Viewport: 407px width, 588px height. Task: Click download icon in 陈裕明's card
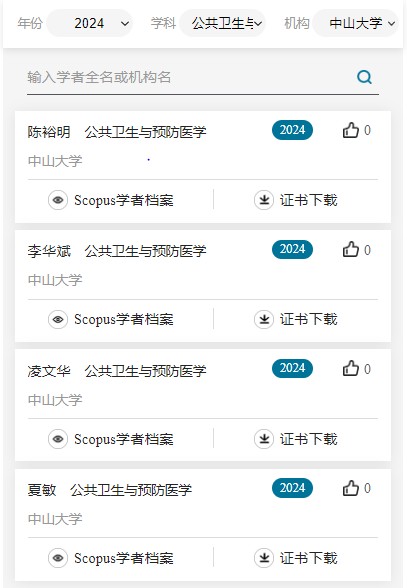click(x=264, y=200)
